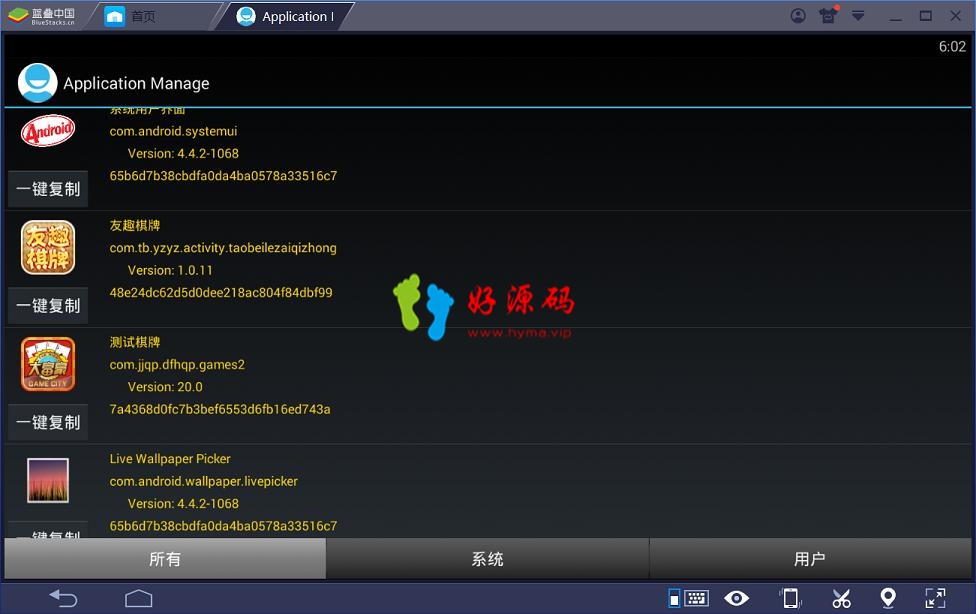976x614 pixels.
Task: Open the location pin setting
Action: tap(888, 598)
